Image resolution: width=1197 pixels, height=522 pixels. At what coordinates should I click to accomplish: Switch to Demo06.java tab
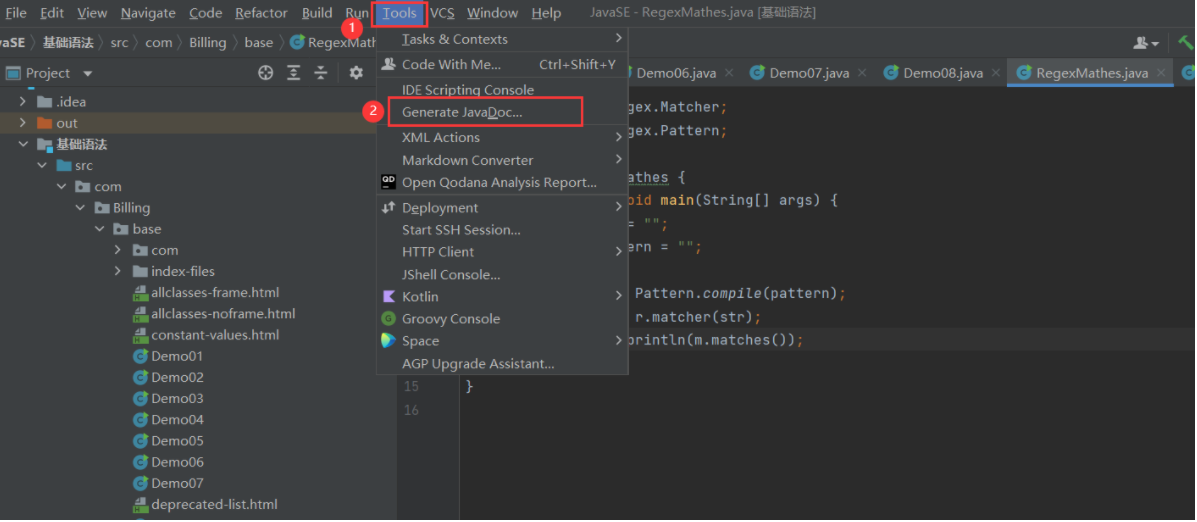point(676,73)
